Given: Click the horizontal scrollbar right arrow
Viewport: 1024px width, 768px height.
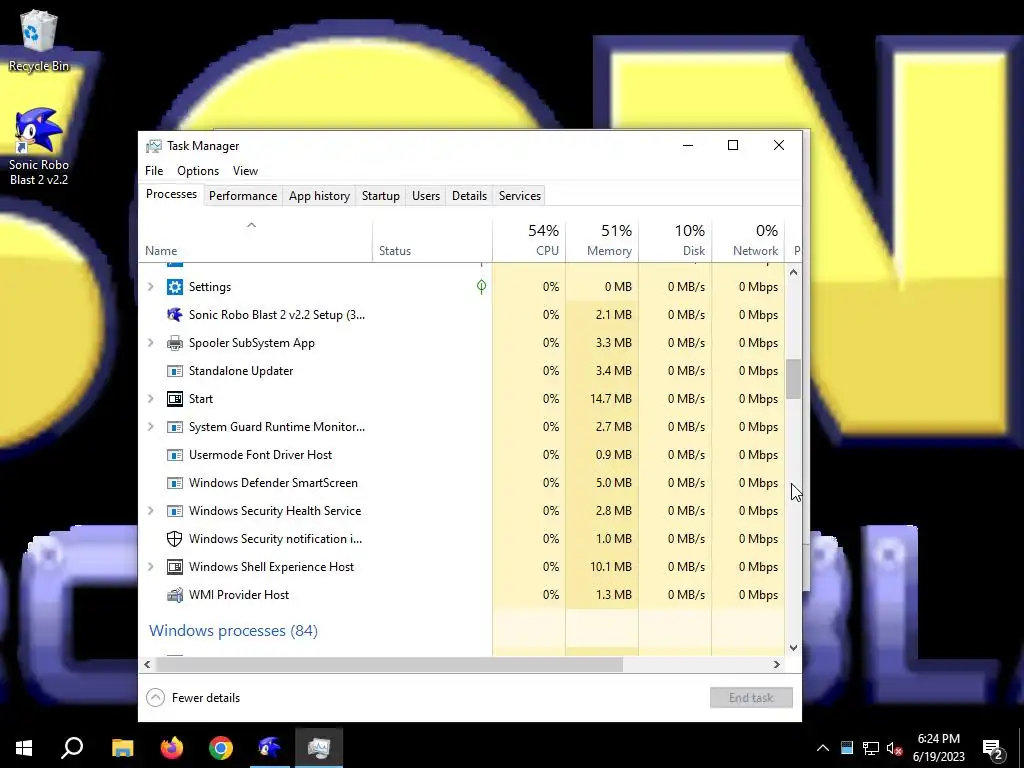Looking at the screenshot, I should tap(776, 664).
